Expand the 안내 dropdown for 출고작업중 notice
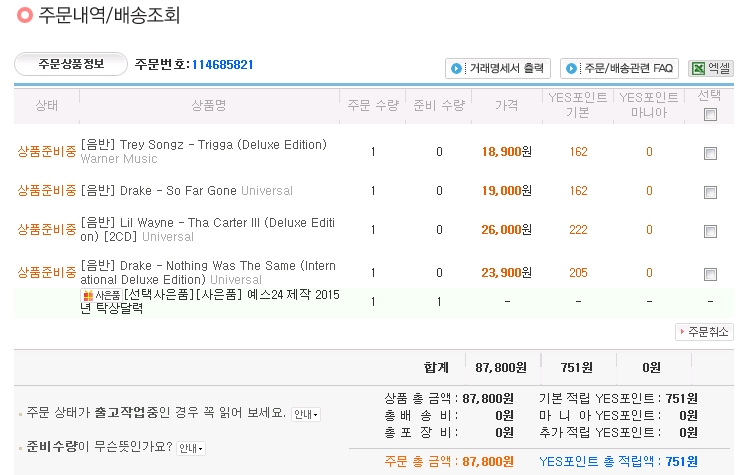Screen dimensions: 738x475 pos(306,414)
